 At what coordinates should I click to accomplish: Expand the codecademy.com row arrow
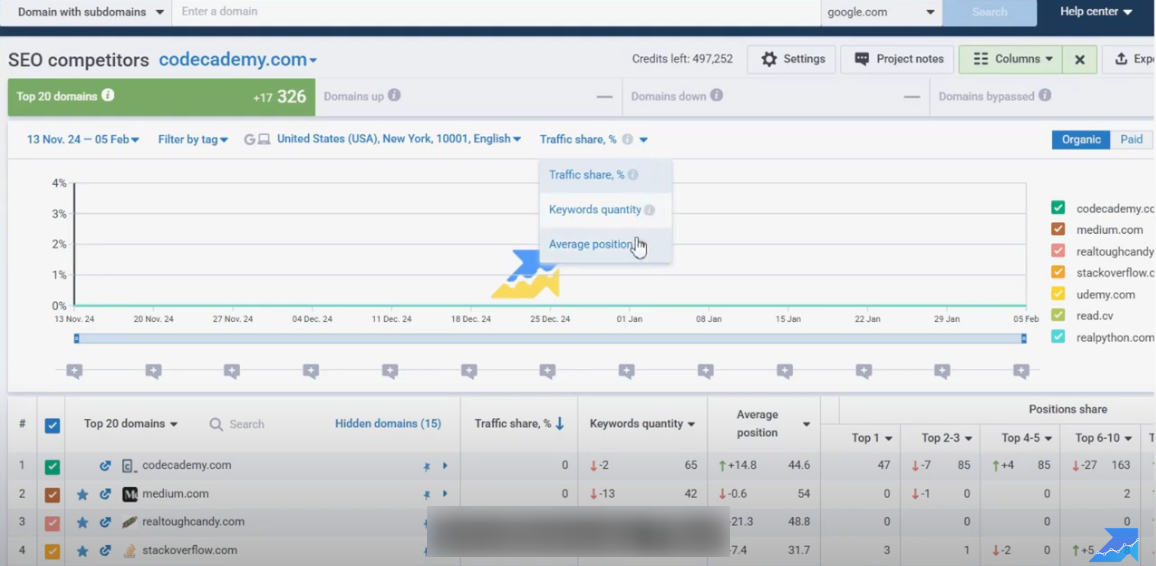pyautogui.click(x=445, y=466)
